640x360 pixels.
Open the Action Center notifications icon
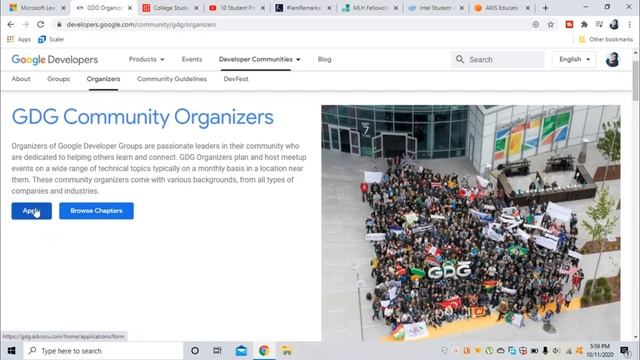click(x=625, y=351)
